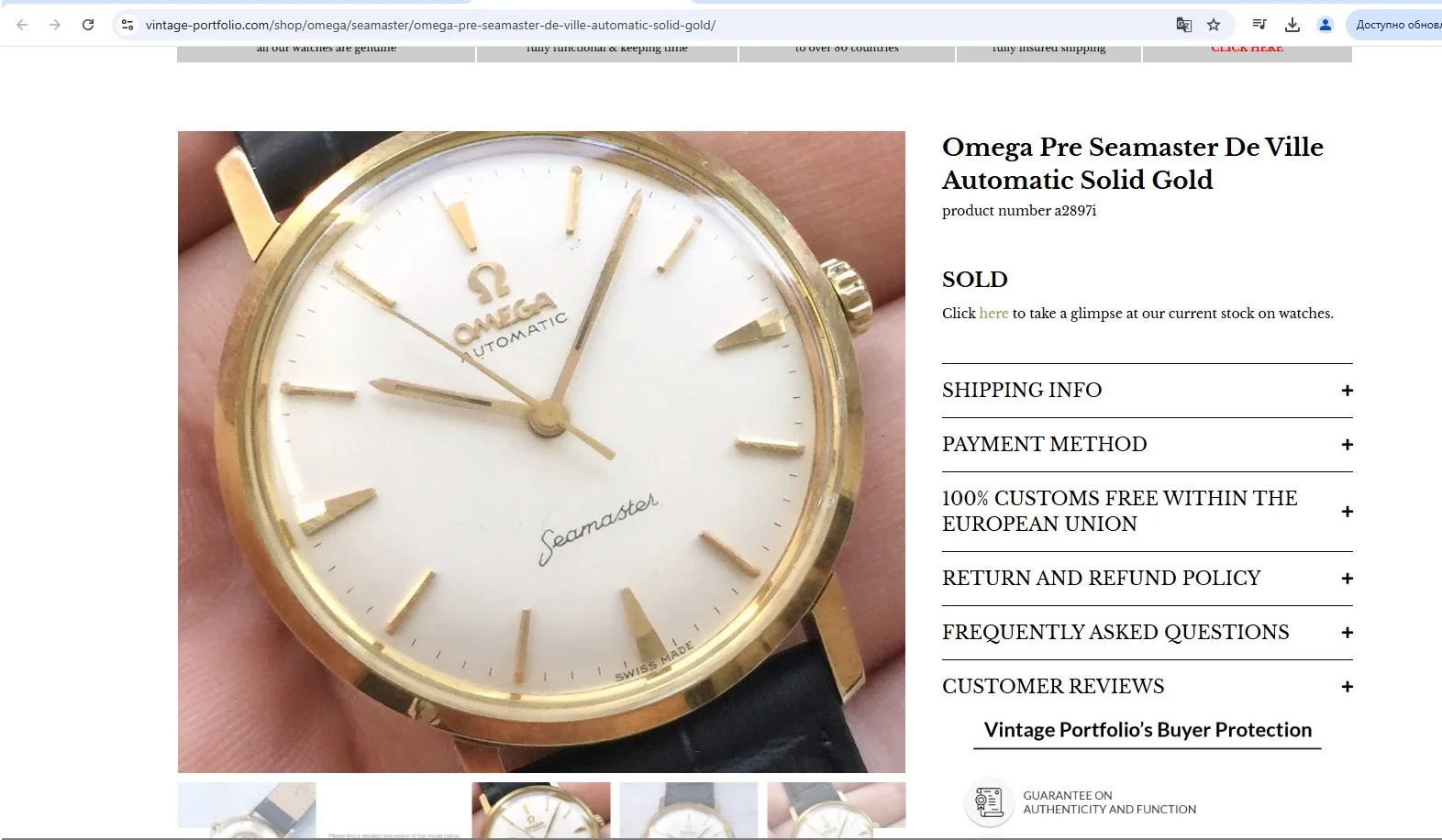
Task: Bookmark this page with star icon
Action: tap(1214, 25)
